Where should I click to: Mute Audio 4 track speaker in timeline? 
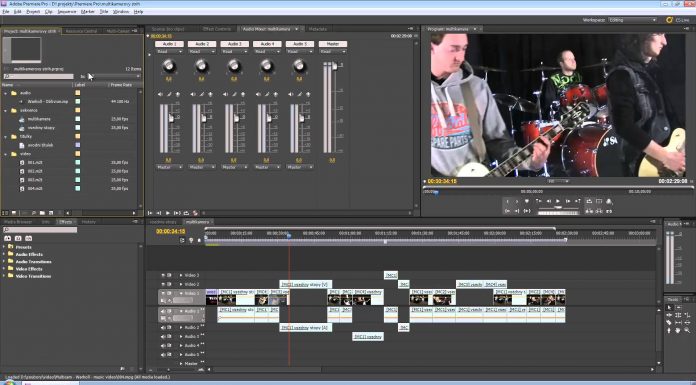point(163,345)
